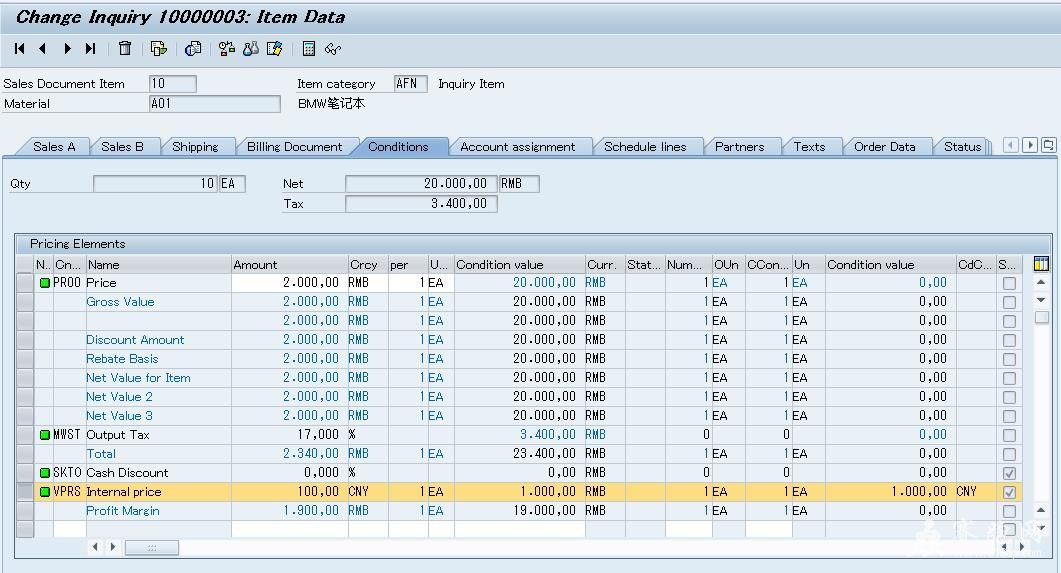
Task: Toggle checkbox in Discount Amount row
Action: pos(1009,340)
